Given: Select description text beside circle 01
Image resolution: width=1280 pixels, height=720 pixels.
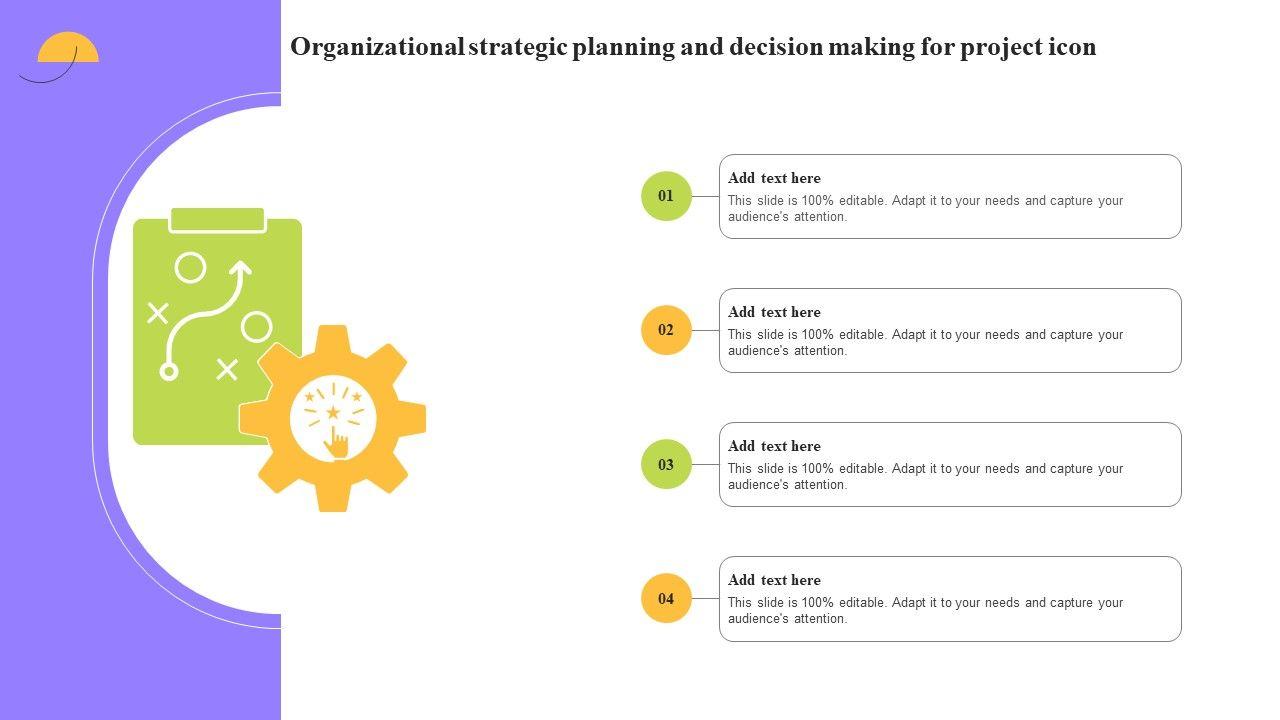Looking at the screenshot, I should (x=925, y=208).
